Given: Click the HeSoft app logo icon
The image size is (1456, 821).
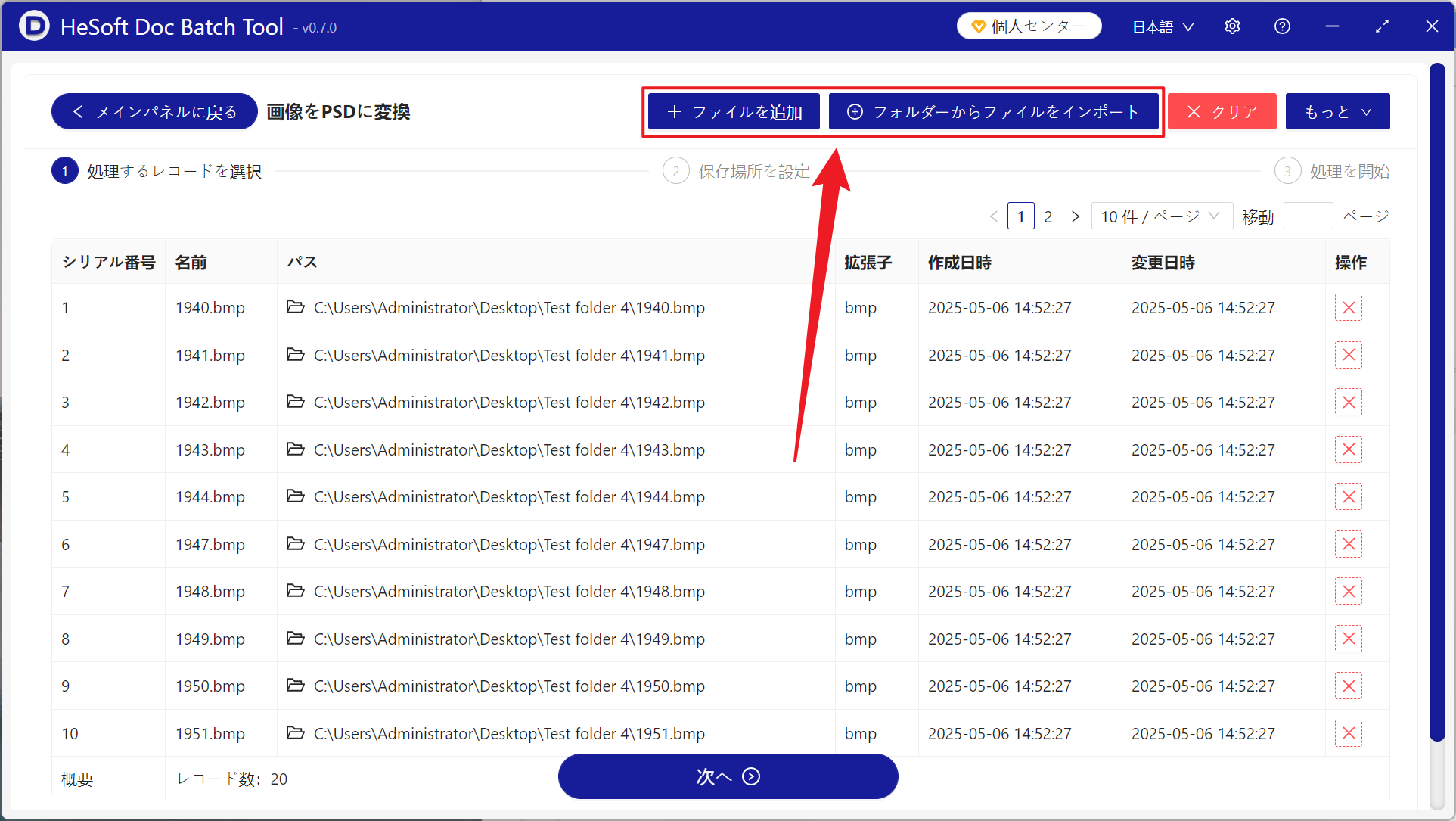Looking at the screenshot, I should coord(34,26).
